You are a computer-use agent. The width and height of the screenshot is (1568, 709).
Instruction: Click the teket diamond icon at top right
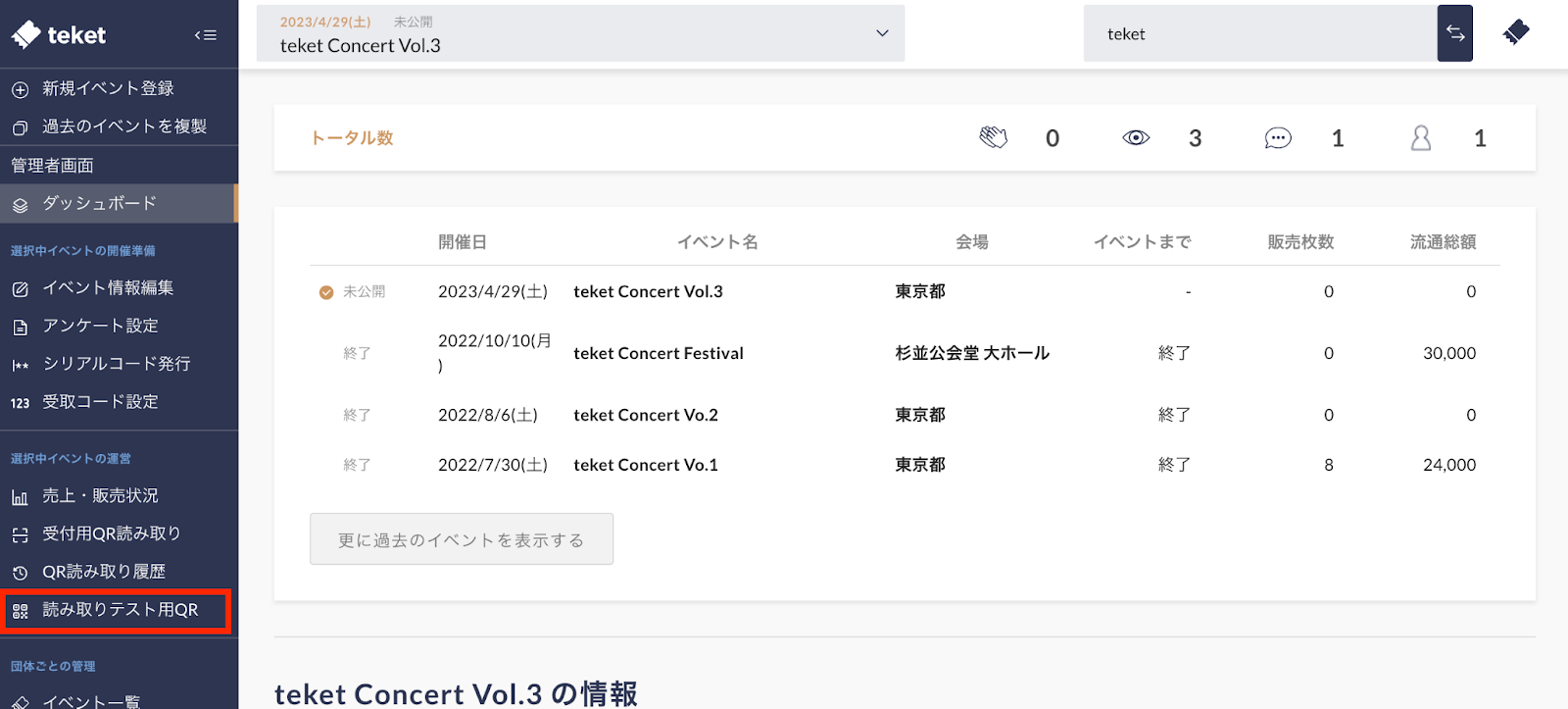[x=1516, y=33]
